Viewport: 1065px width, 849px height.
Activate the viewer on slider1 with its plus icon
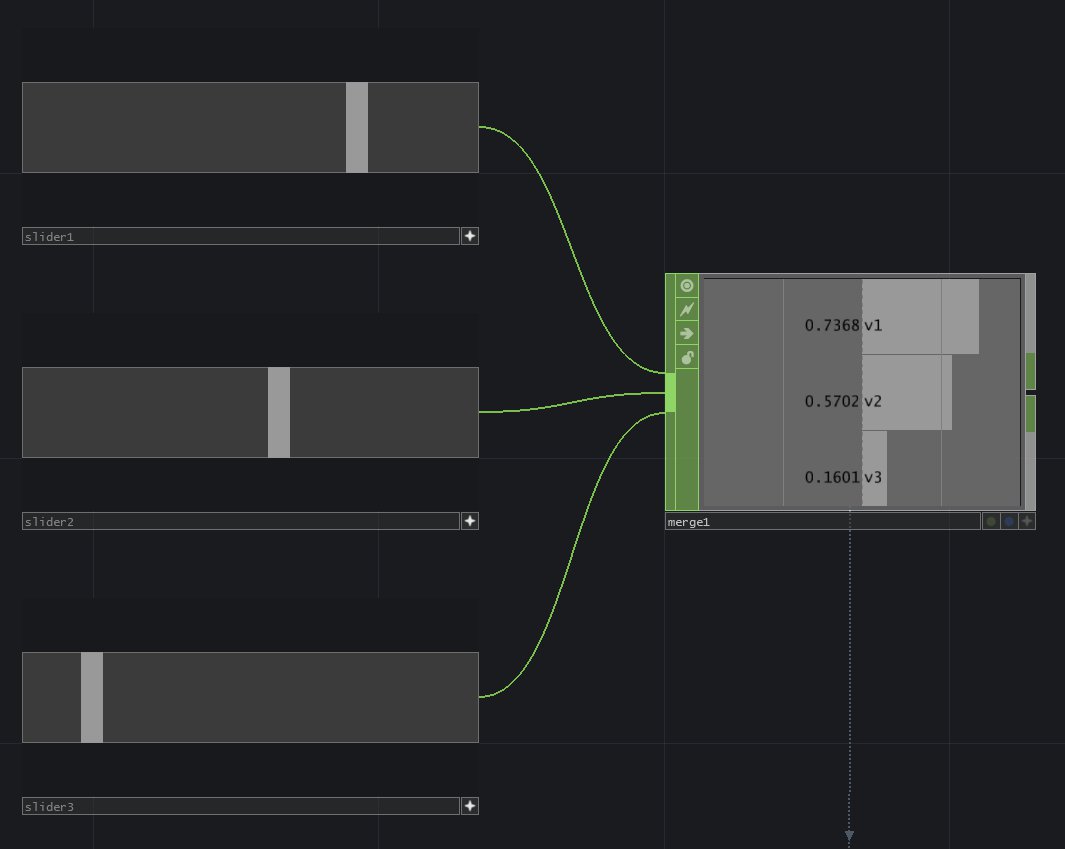point(470,237)
